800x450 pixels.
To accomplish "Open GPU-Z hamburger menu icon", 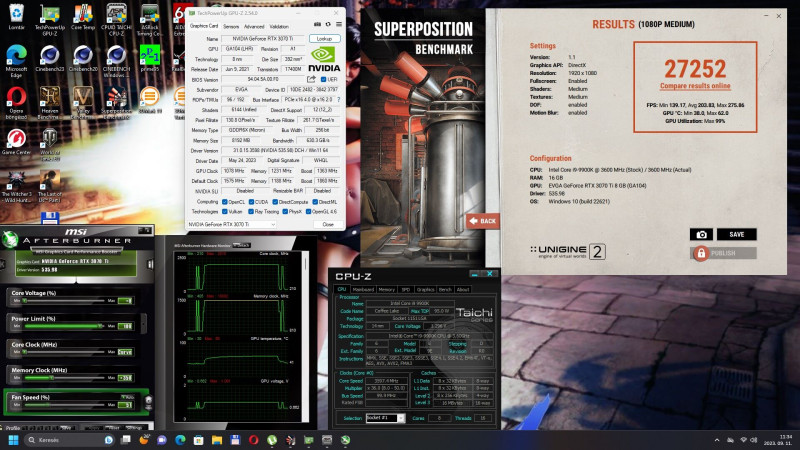I will tap(339, 24).
